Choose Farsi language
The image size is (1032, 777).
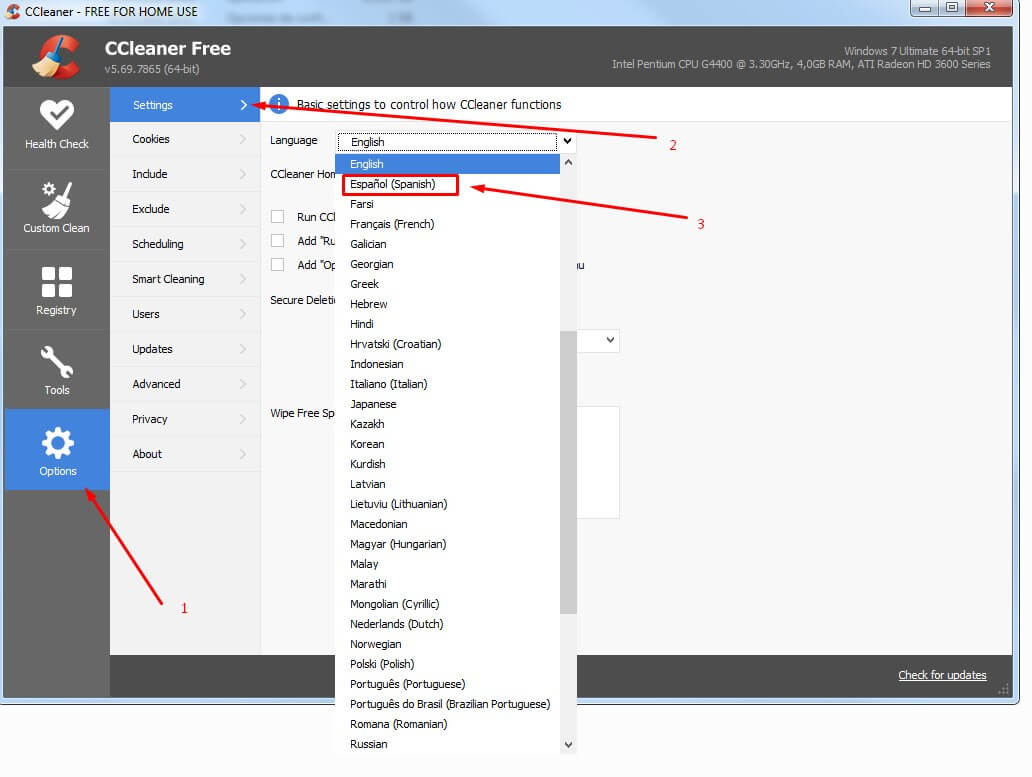pyautogui.click(x=448, y=204)
